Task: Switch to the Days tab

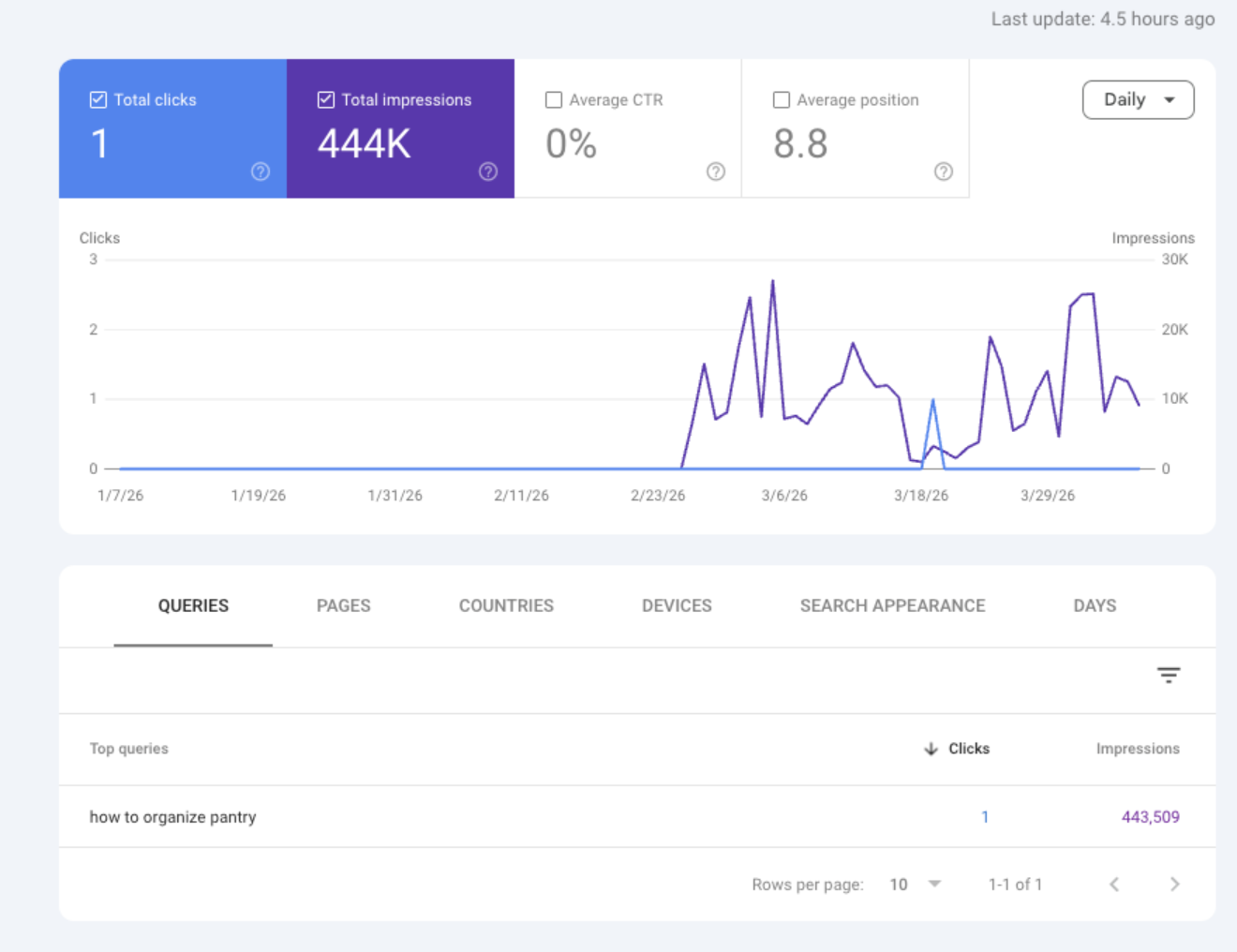Action: pyautogui.click(x=1095, y=605)
